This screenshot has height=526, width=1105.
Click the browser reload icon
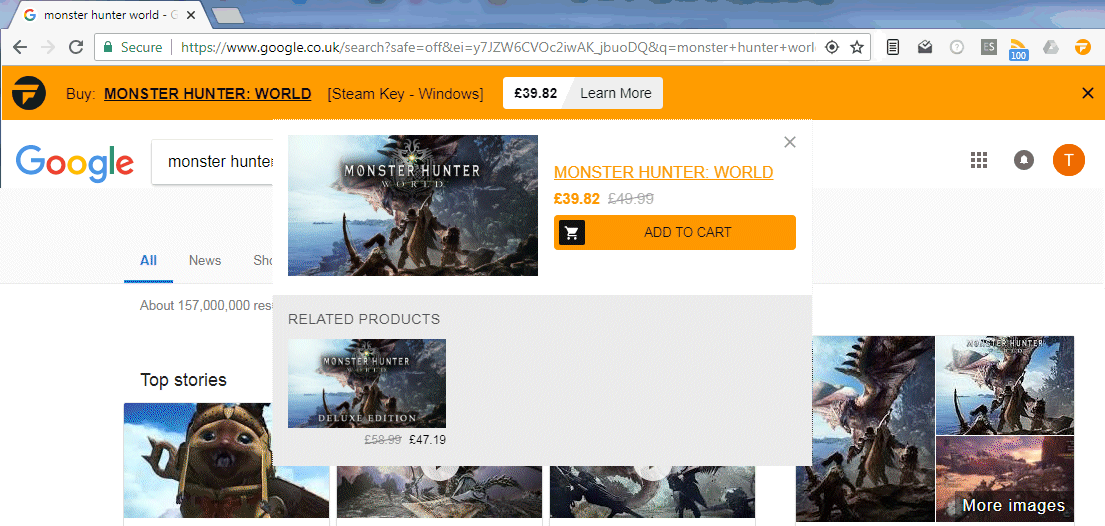[75, 47]
